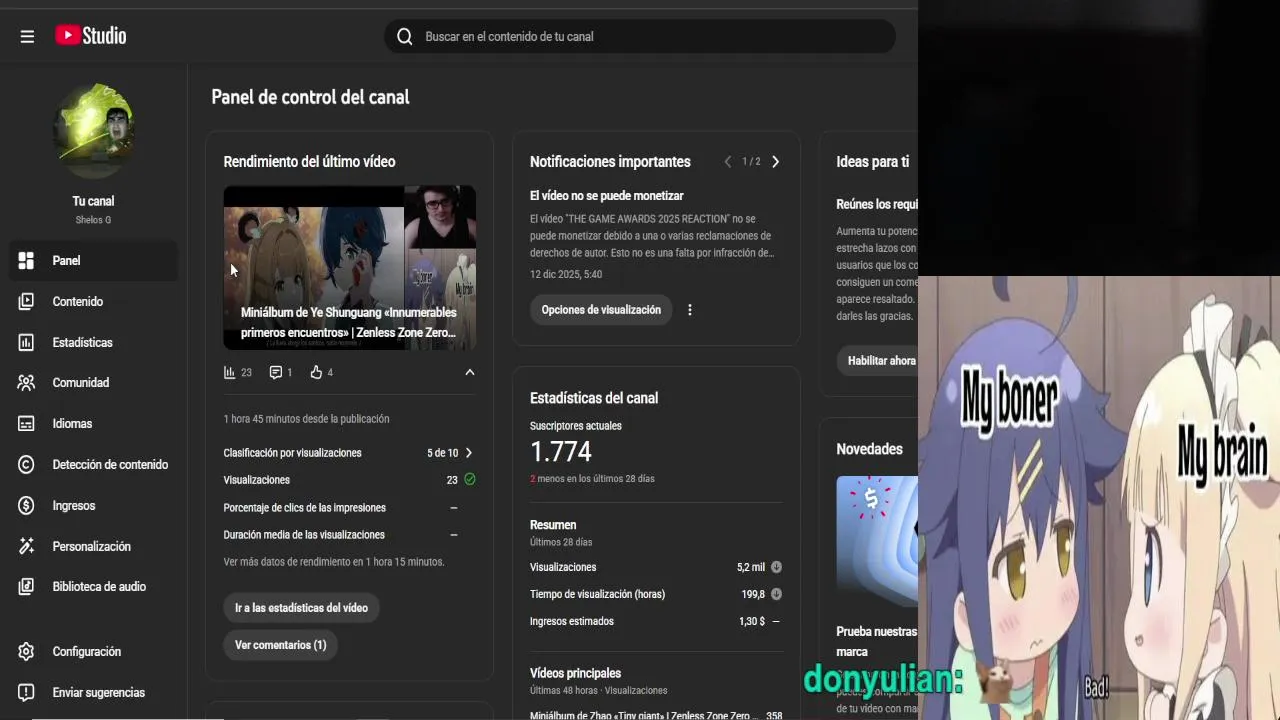This screenshot has height=720, width=1280.
Task: Select Idiomas menu label
Action: tap(72, 423)
